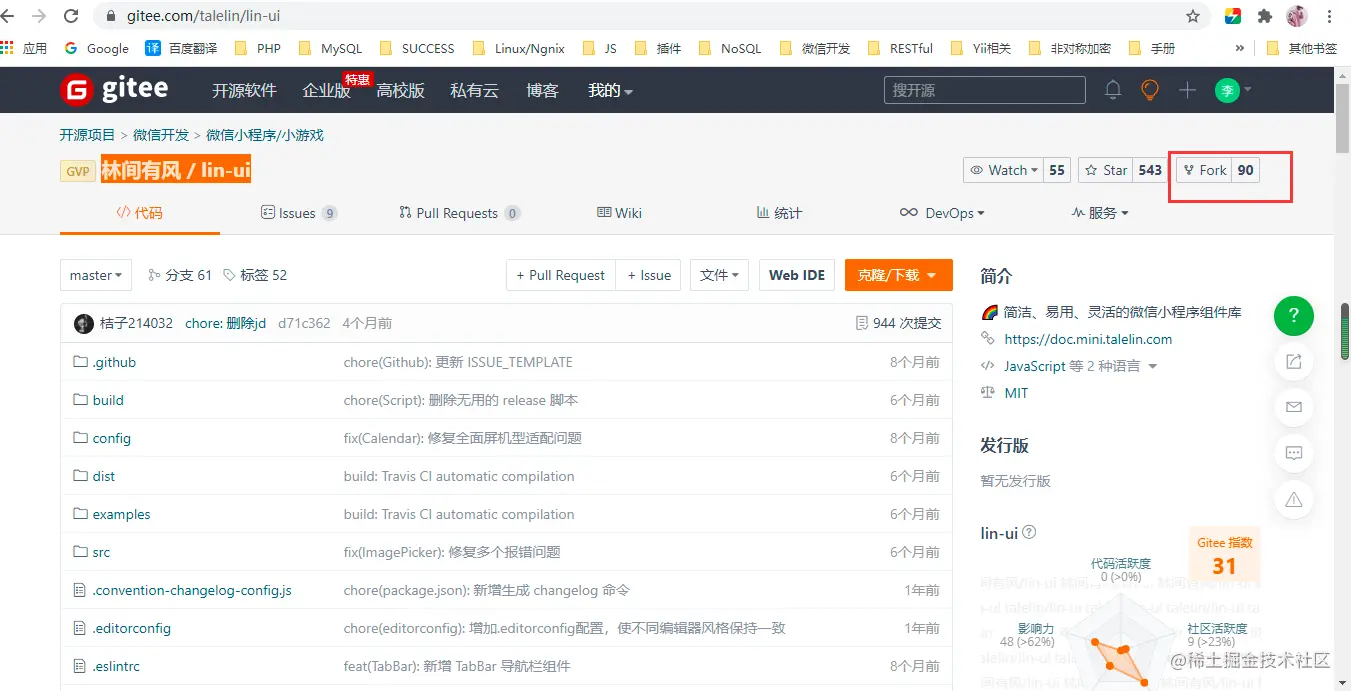Click the Fork button
Image resolution: width=1351 pixels, height=691 pixels.
coord(1203,170)
